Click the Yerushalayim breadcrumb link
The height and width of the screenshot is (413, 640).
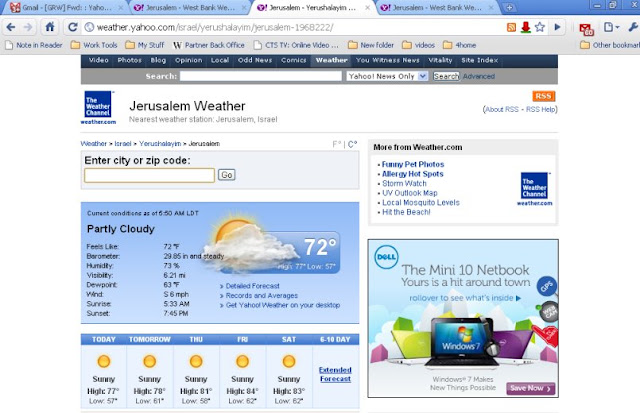coord(160,144)
